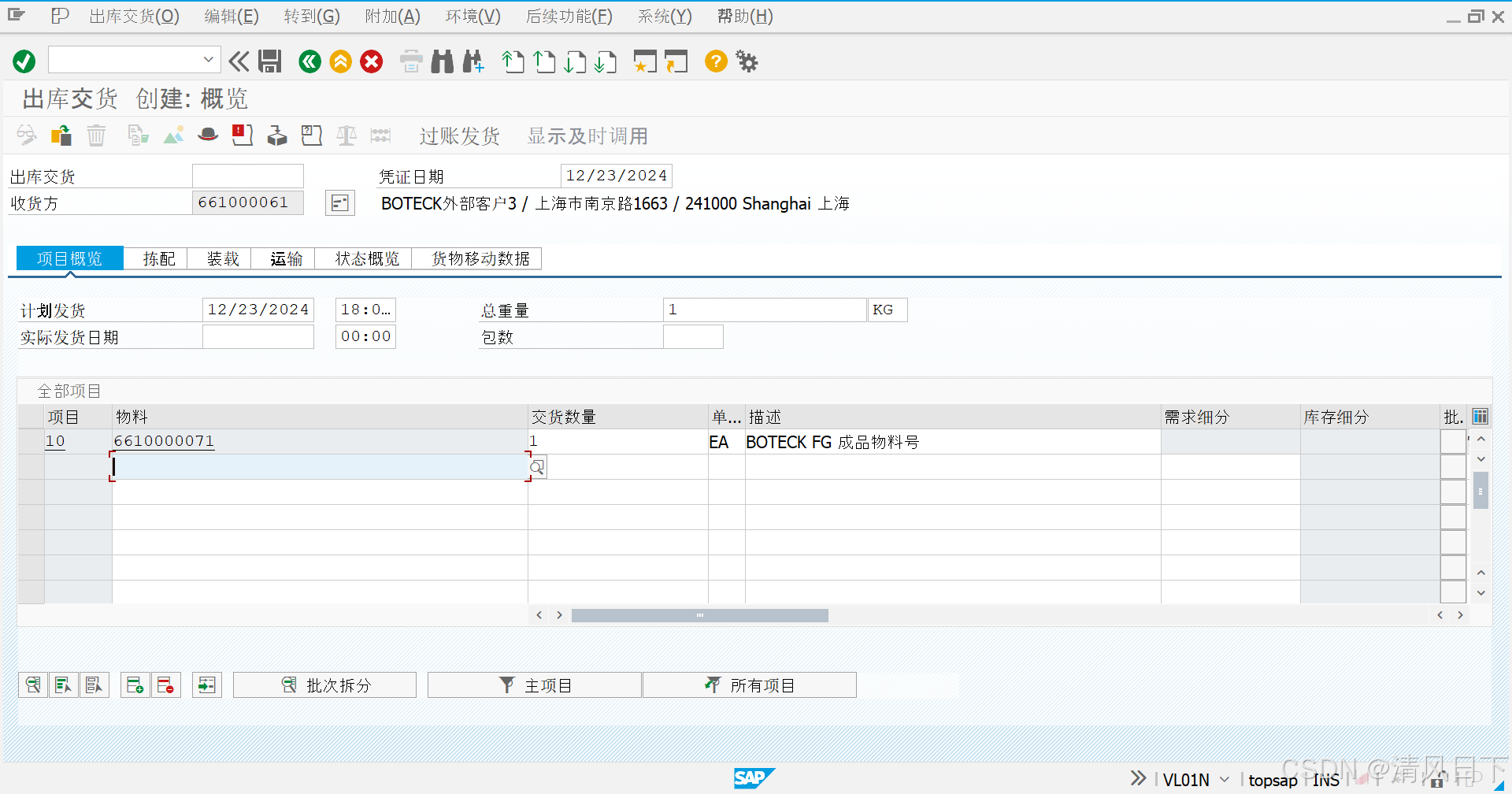Click the Pack box icon
This screenshot has width=1512, height=794.
tap(277, 135)
